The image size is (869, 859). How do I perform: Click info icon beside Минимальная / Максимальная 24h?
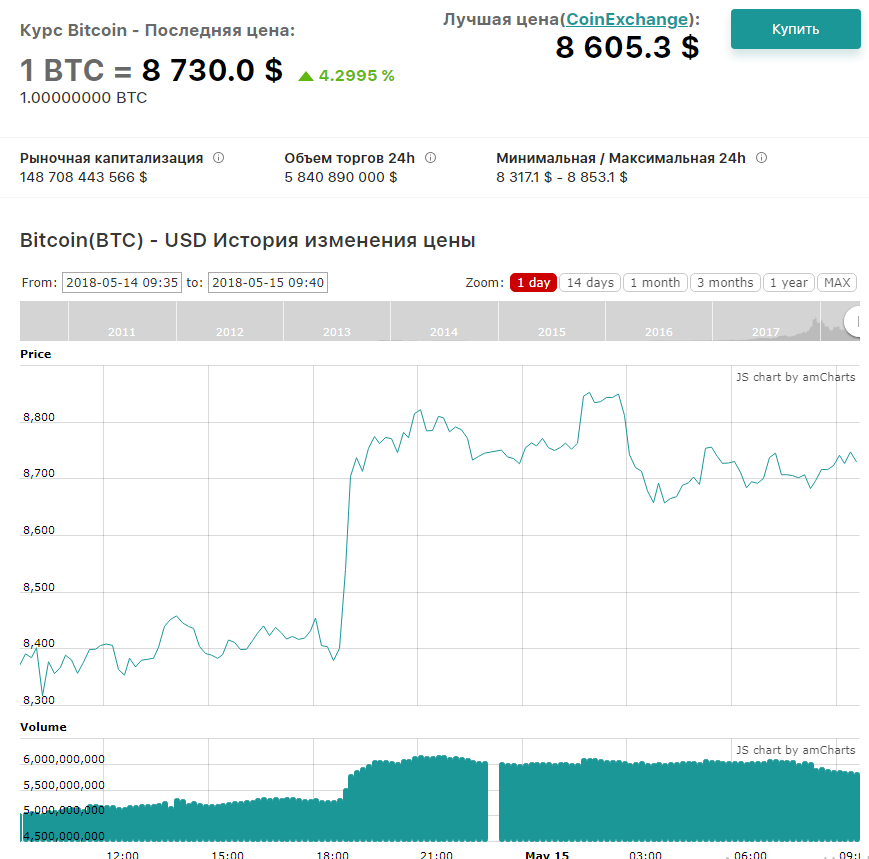(762, 158)
